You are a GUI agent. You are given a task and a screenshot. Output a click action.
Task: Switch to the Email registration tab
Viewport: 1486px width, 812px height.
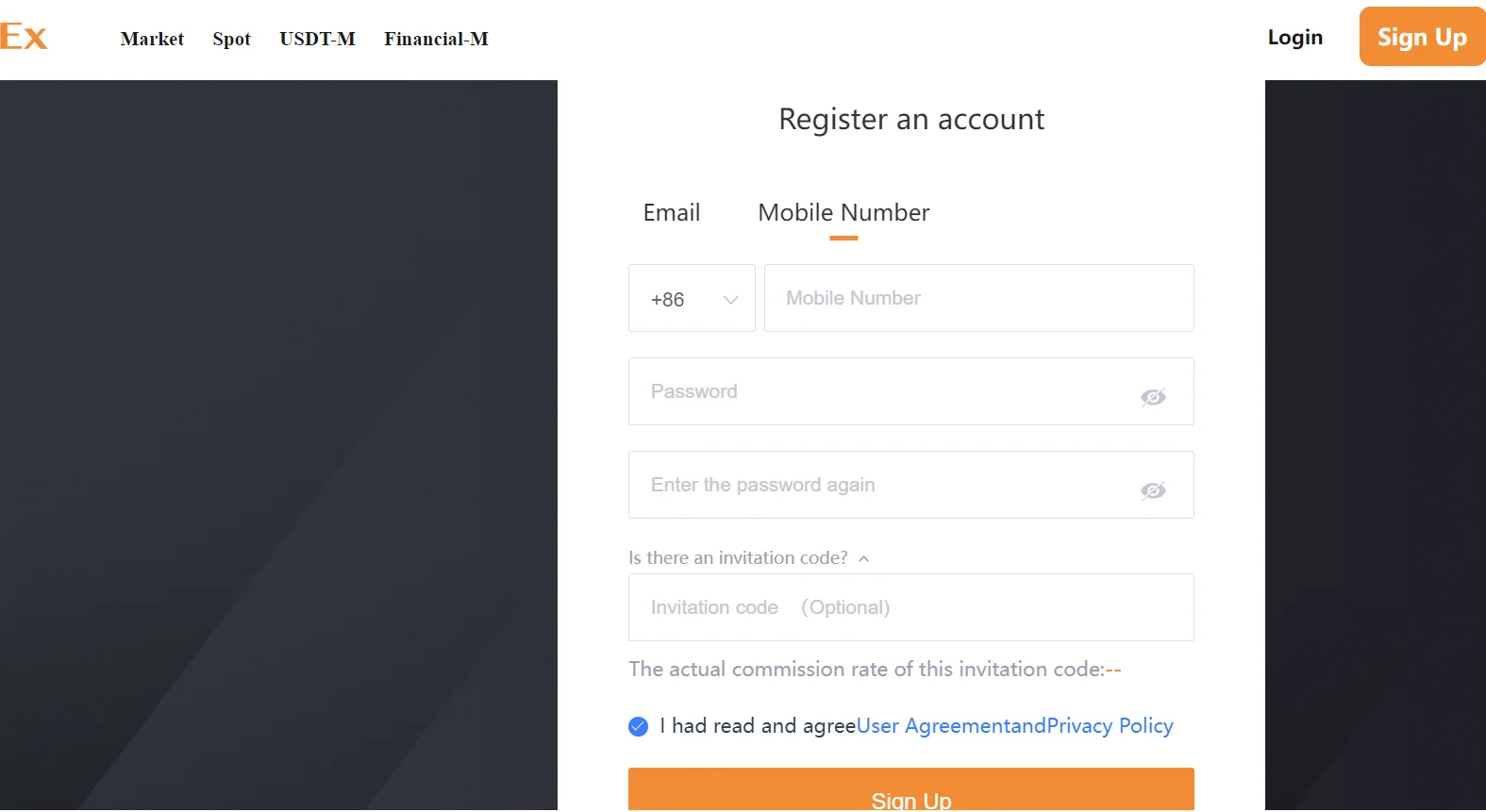pos(671,212)
